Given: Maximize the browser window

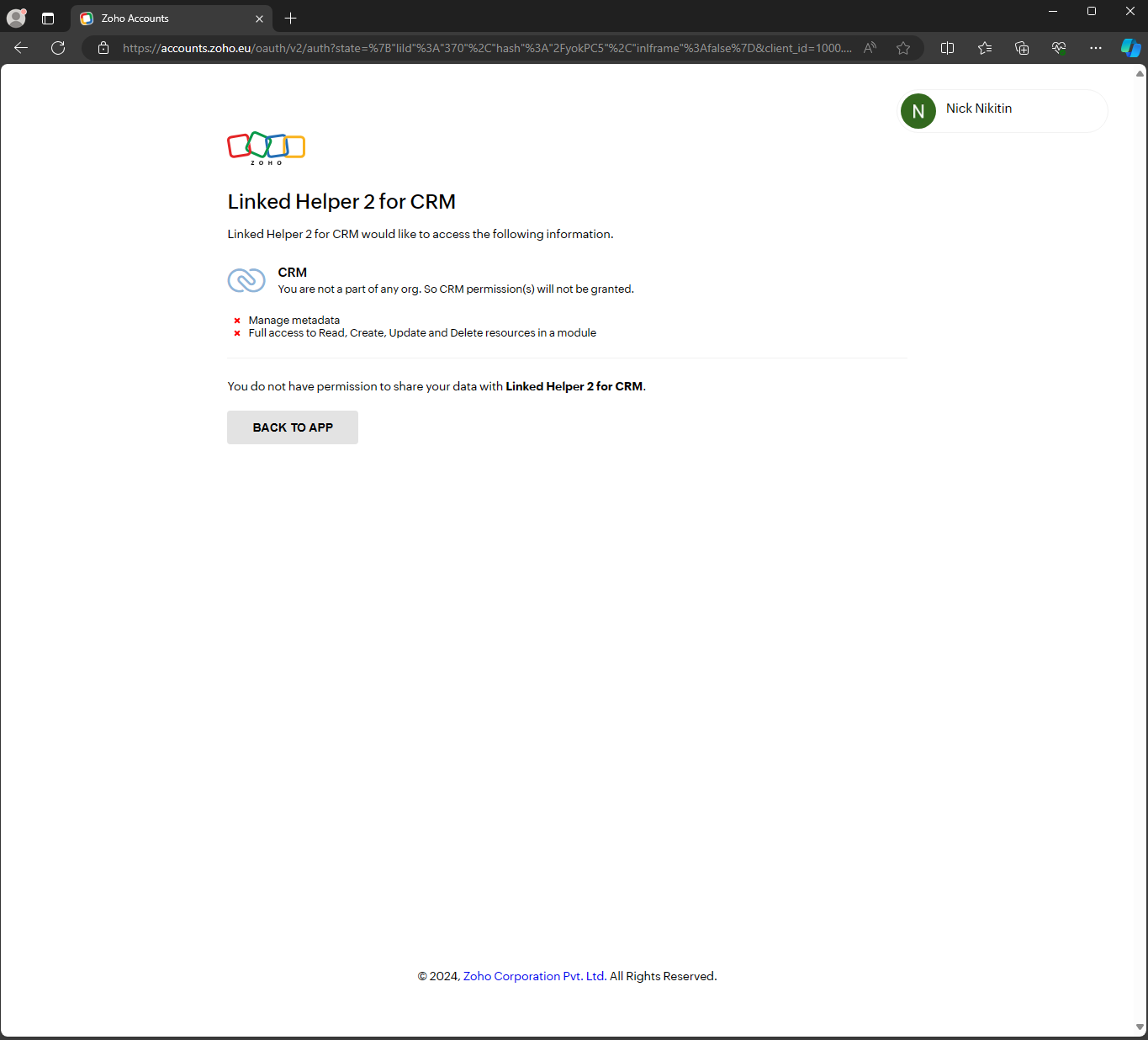Looking at the screenshot, I should [x=1092, y=11].
